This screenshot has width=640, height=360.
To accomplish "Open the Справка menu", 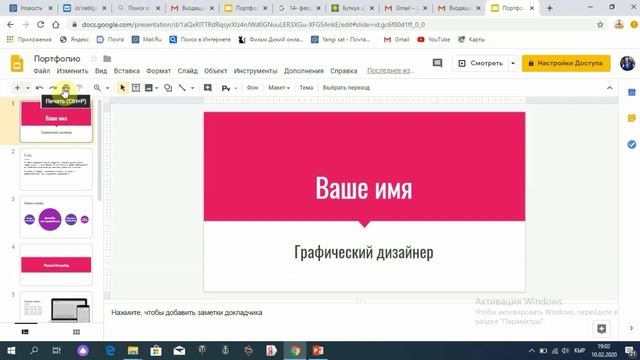I will click(x=344, y=71).
